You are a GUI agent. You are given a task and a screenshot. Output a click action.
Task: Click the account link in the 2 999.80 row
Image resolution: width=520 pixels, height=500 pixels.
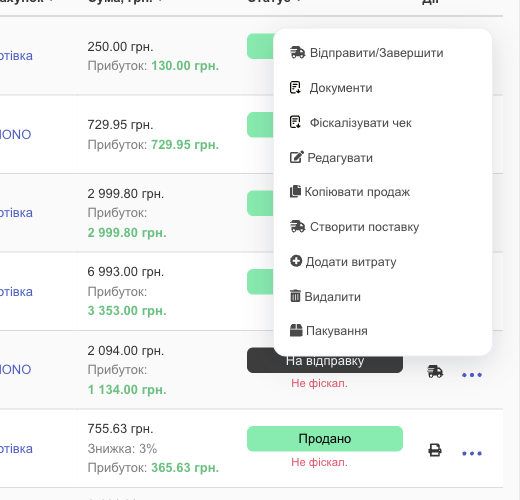tap(16, 213)
